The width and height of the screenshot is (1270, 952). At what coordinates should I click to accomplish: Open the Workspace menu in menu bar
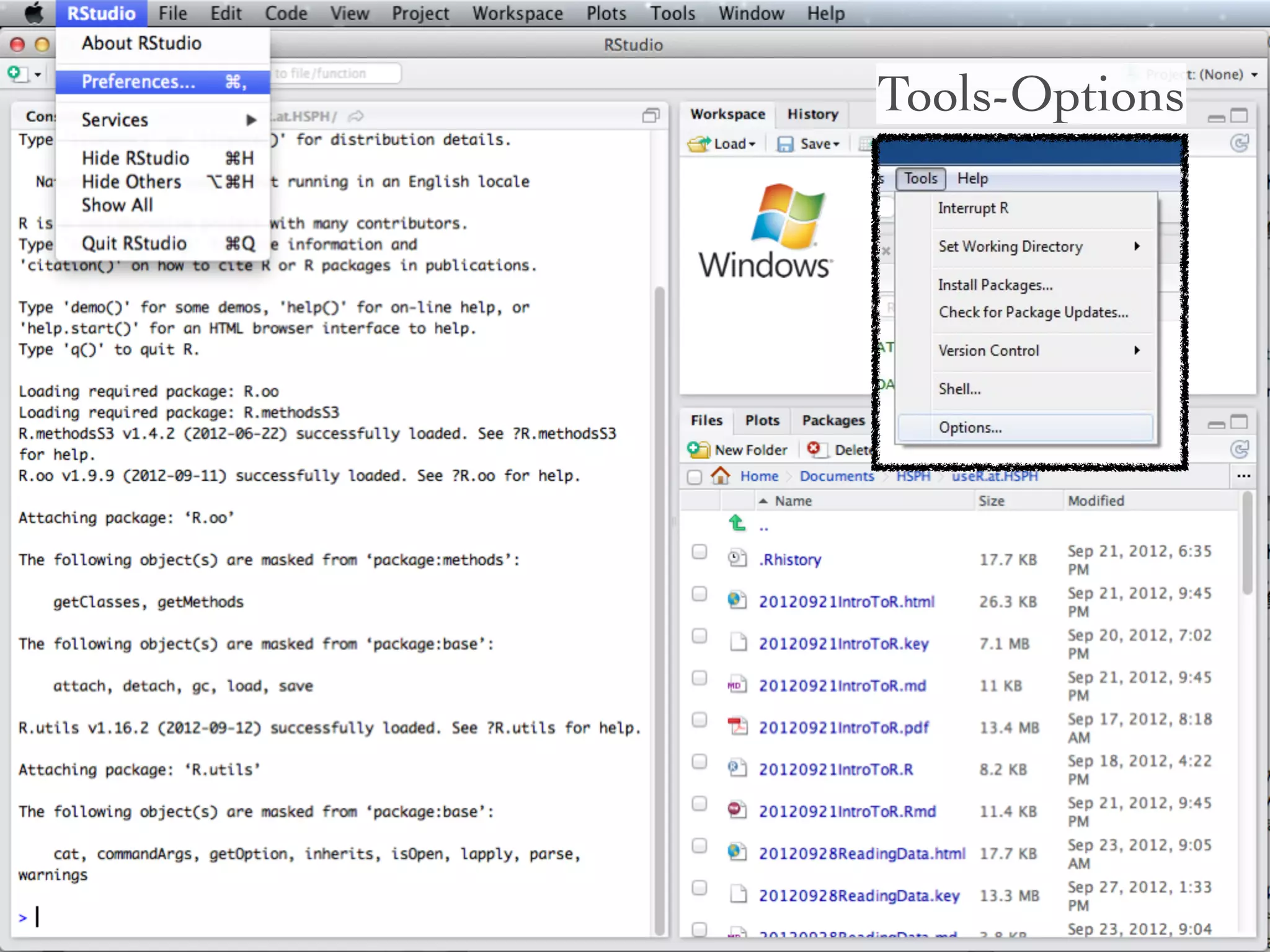pos(517,13)
